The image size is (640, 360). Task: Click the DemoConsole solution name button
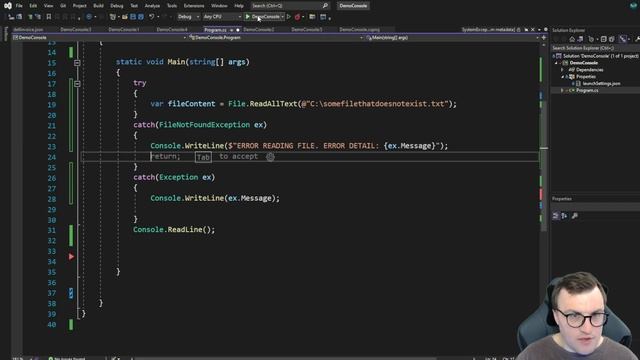click(x=353, y=6)
